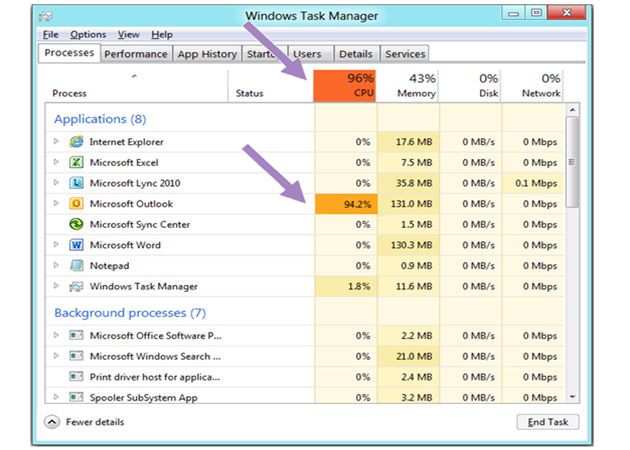Click the Microsoft Sync Center icon
The height and width of the screenshot is (450, 630).
76,224
